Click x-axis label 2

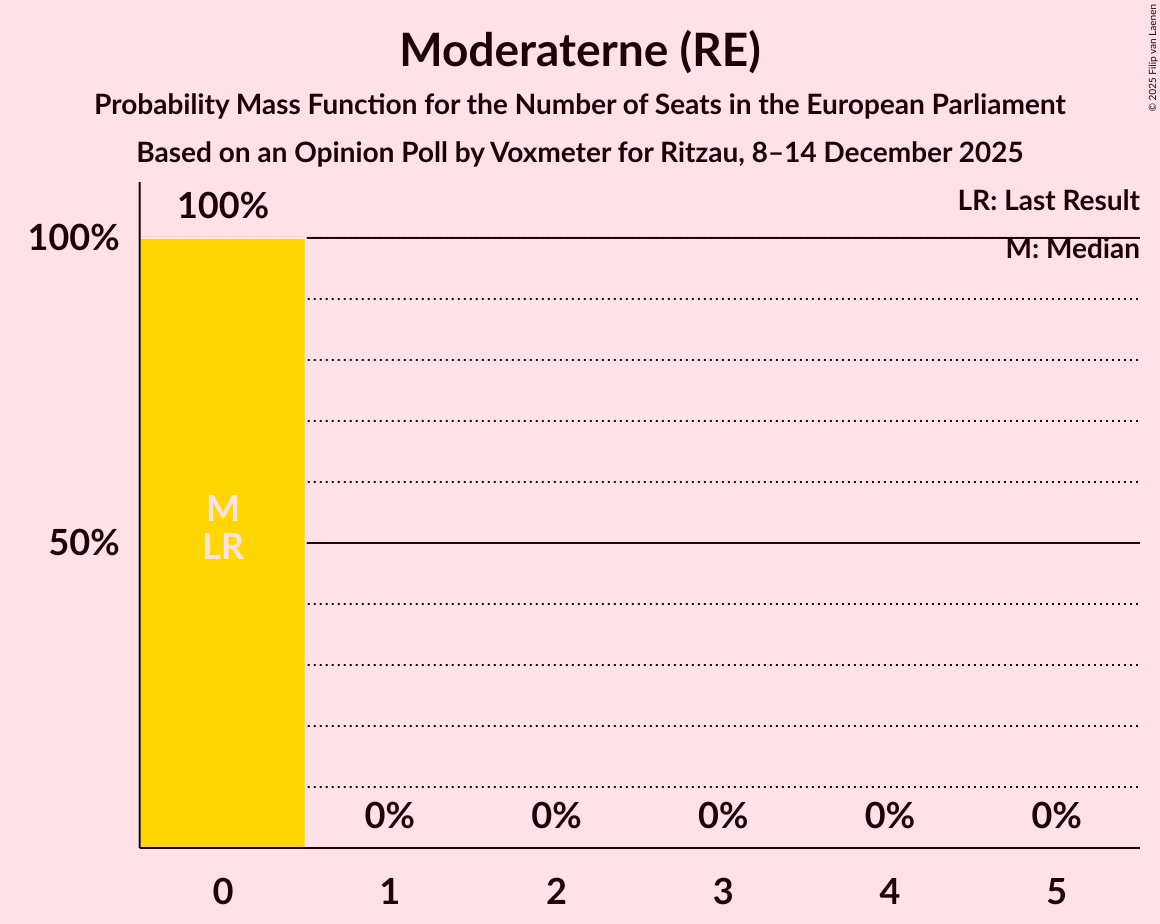point(556,891)
